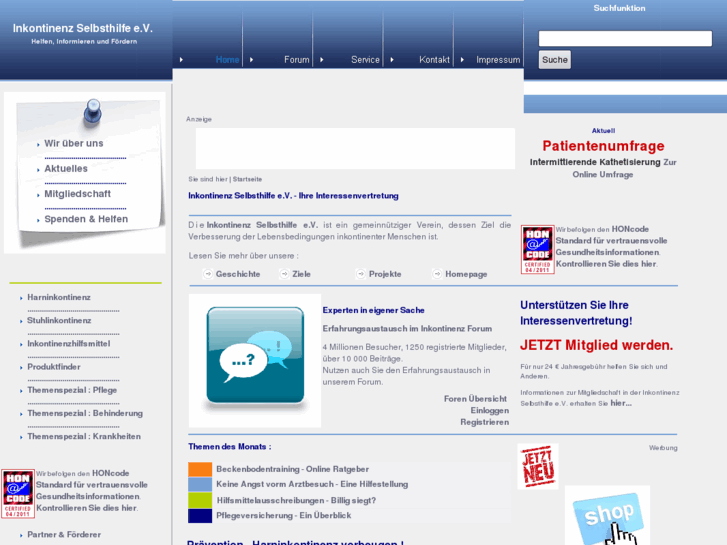This screenshot has height=545, width=727.
Task: Open the Service navigation item
Action: tap(365, 60)
